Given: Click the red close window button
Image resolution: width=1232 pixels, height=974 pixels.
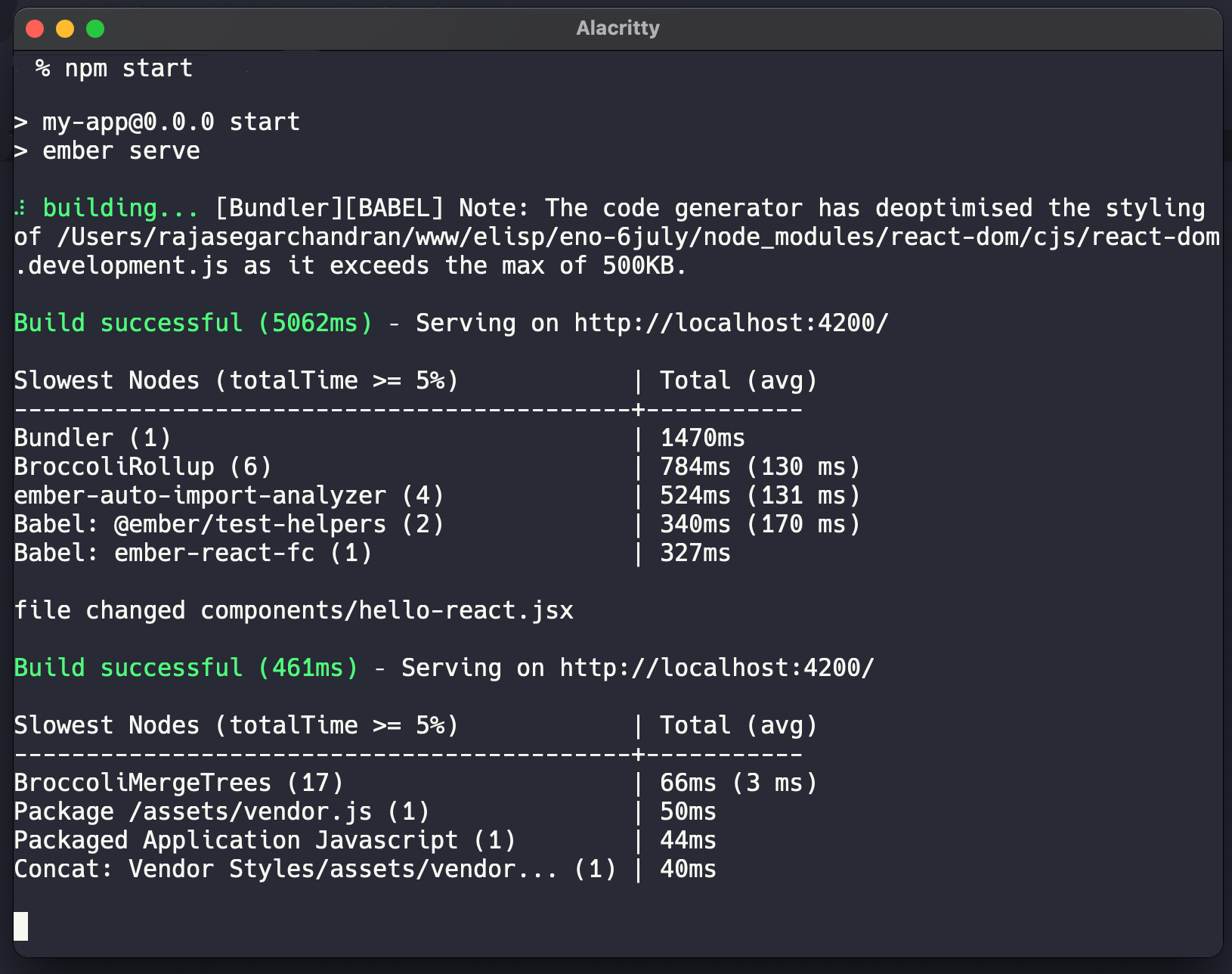Looking at the screenshot, I should (35, 29).
